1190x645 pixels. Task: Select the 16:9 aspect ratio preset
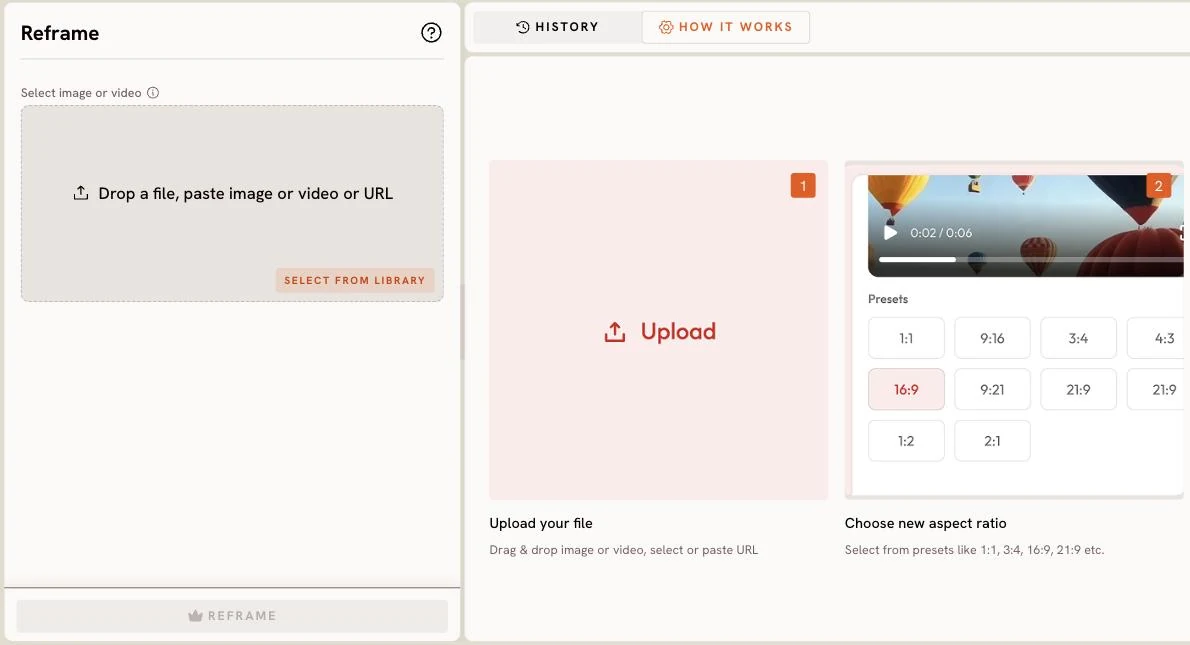pyautogui.click(x=906, y=389)
